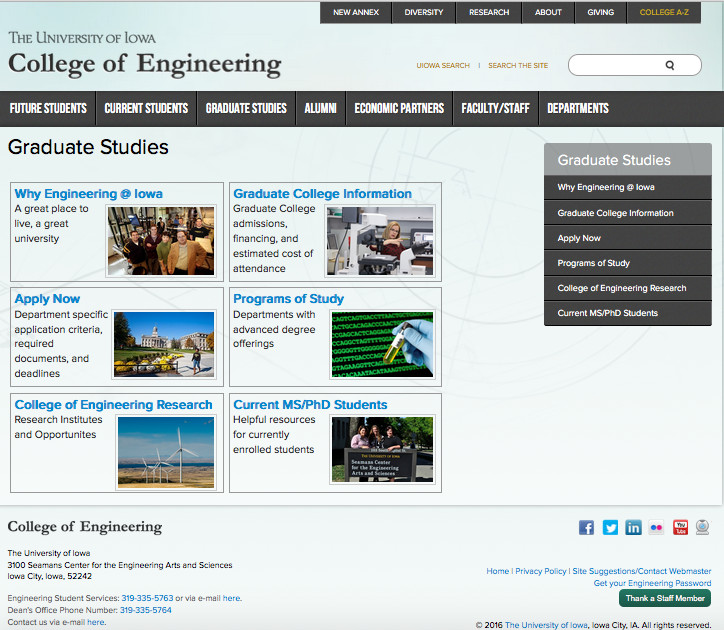This screenshot has height=630, width=724.
Task: Open the Facebook icon in footer
Action: pyautogui.click(x=587, y=527)
